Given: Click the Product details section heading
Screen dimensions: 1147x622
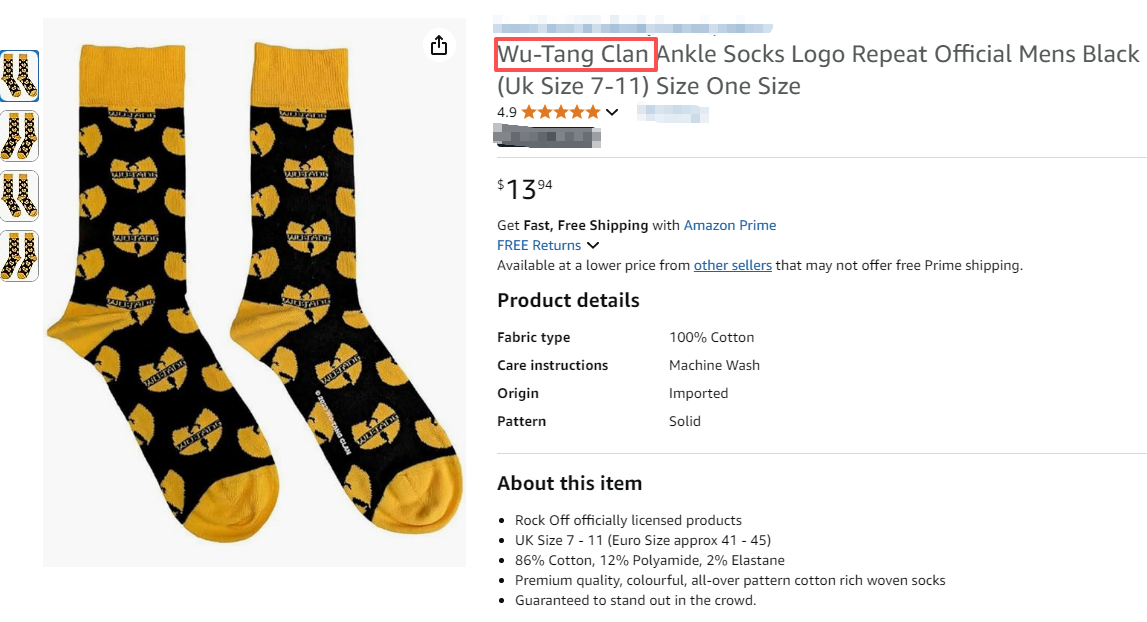Looking at the screenshot, I should pyautogui.click(x=568, y=300).
